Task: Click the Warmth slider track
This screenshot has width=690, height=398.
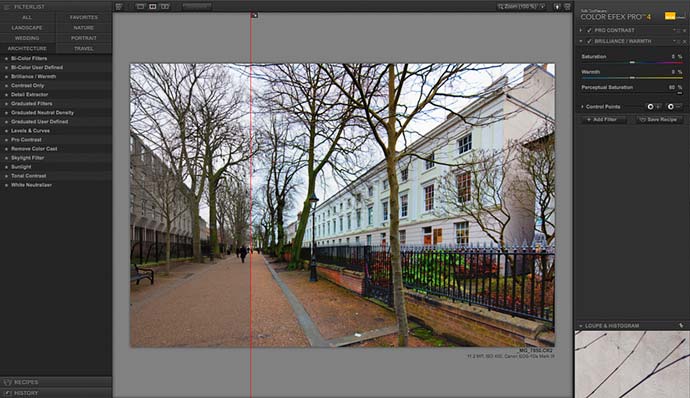Action: click(x=632, y=78)
